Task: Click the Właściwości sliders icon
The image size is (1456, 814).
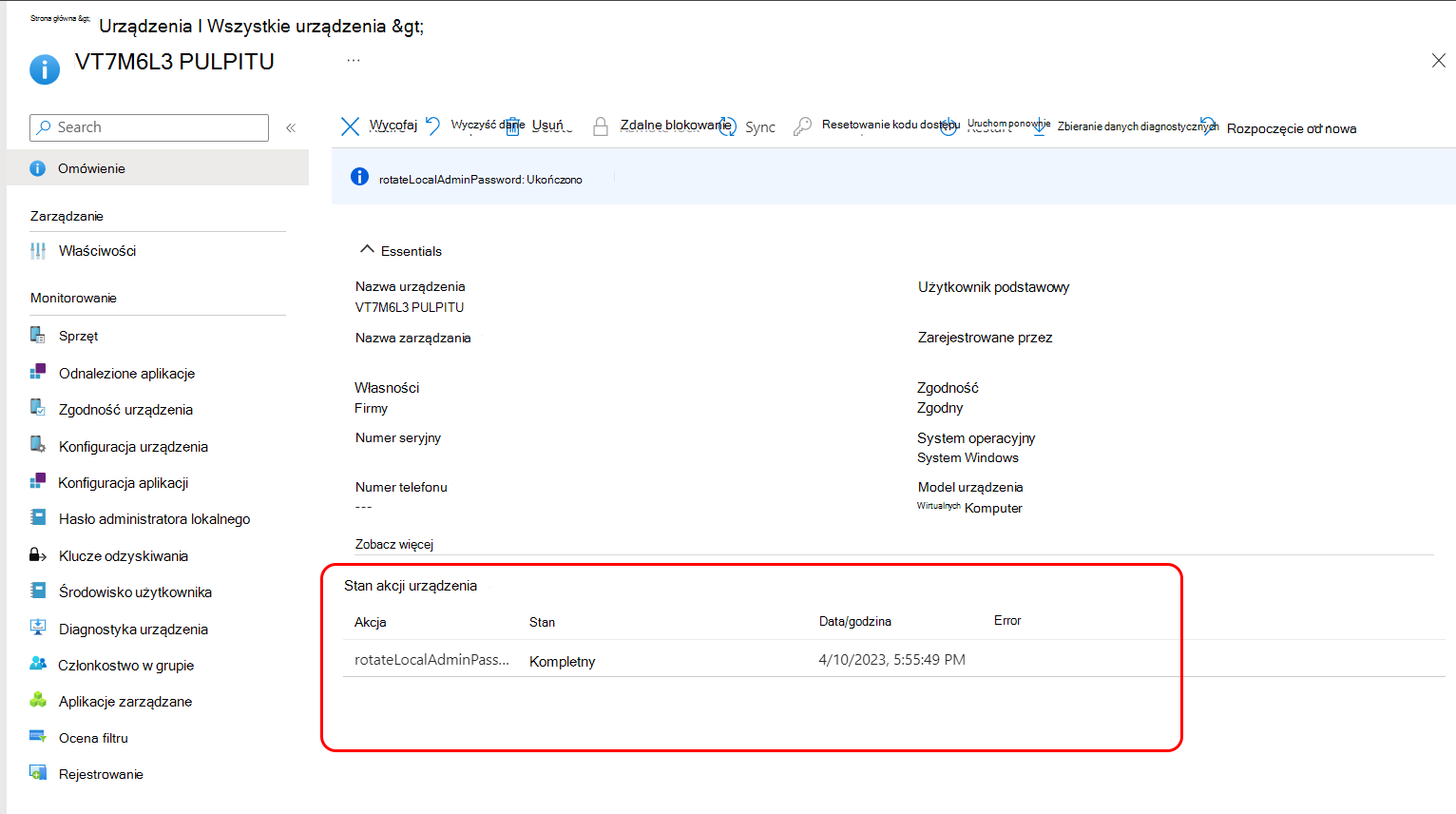Action: point(38,251)
